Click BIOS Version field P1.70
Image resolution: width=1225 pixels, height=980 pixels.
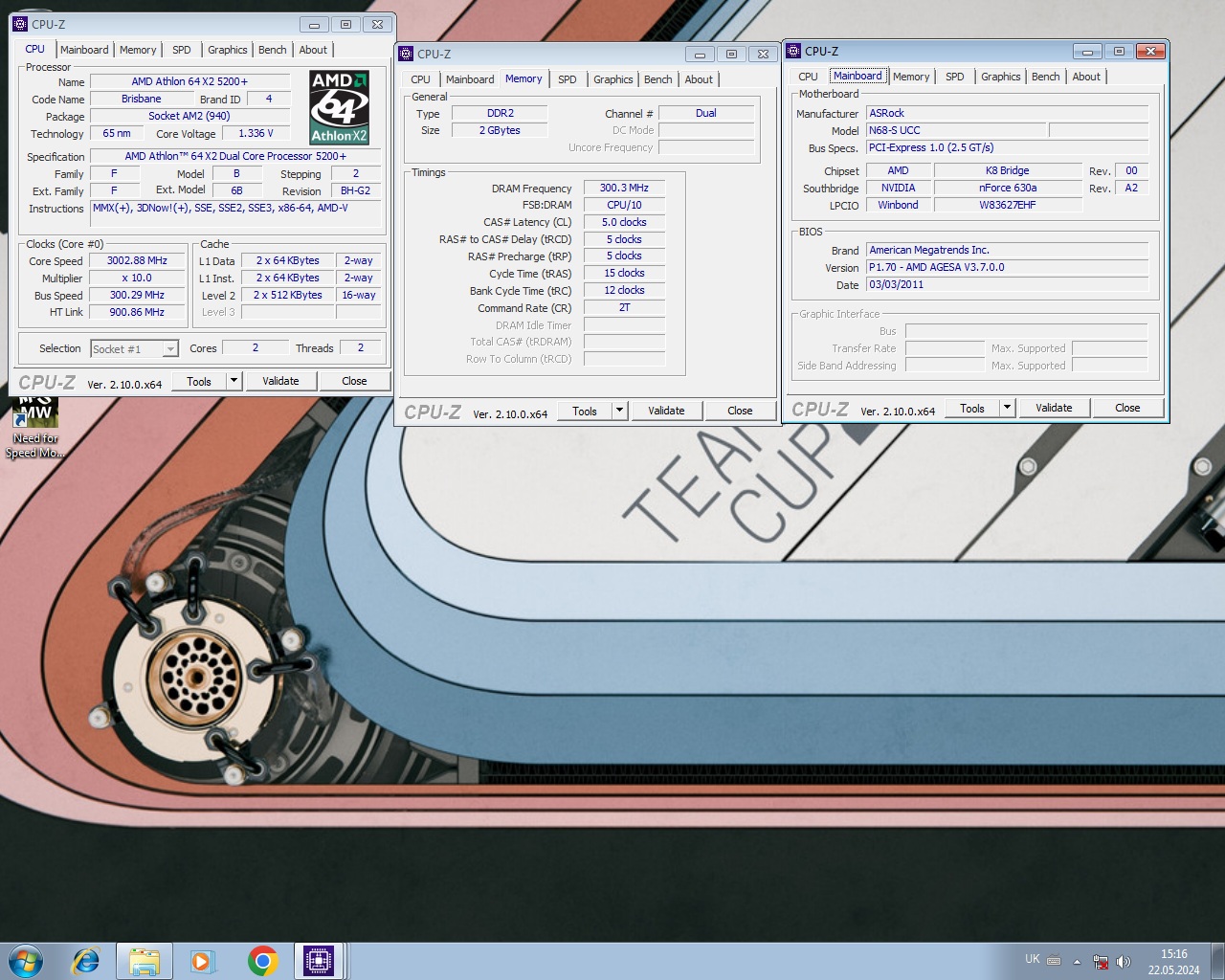tap(1007, 268)
